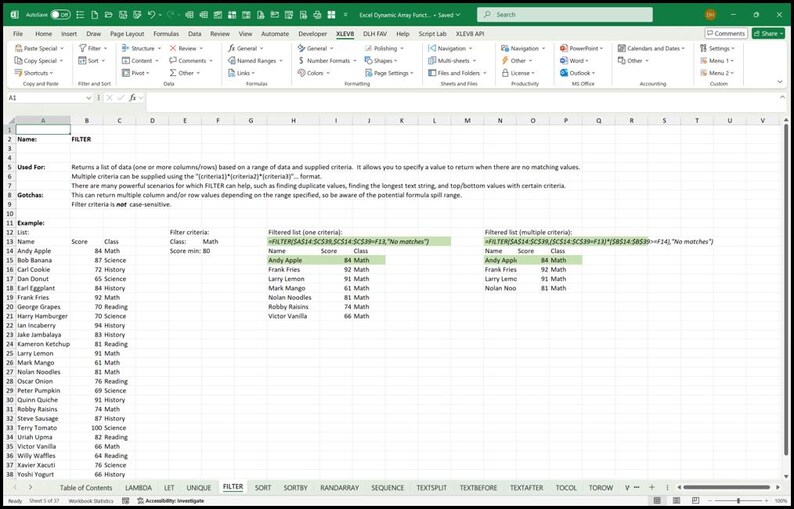This screenshot has height=509, width=794.
Task: Click the bulleted list icon next to AutoSave
Action: pyautogui.click(x=80, y=15)
